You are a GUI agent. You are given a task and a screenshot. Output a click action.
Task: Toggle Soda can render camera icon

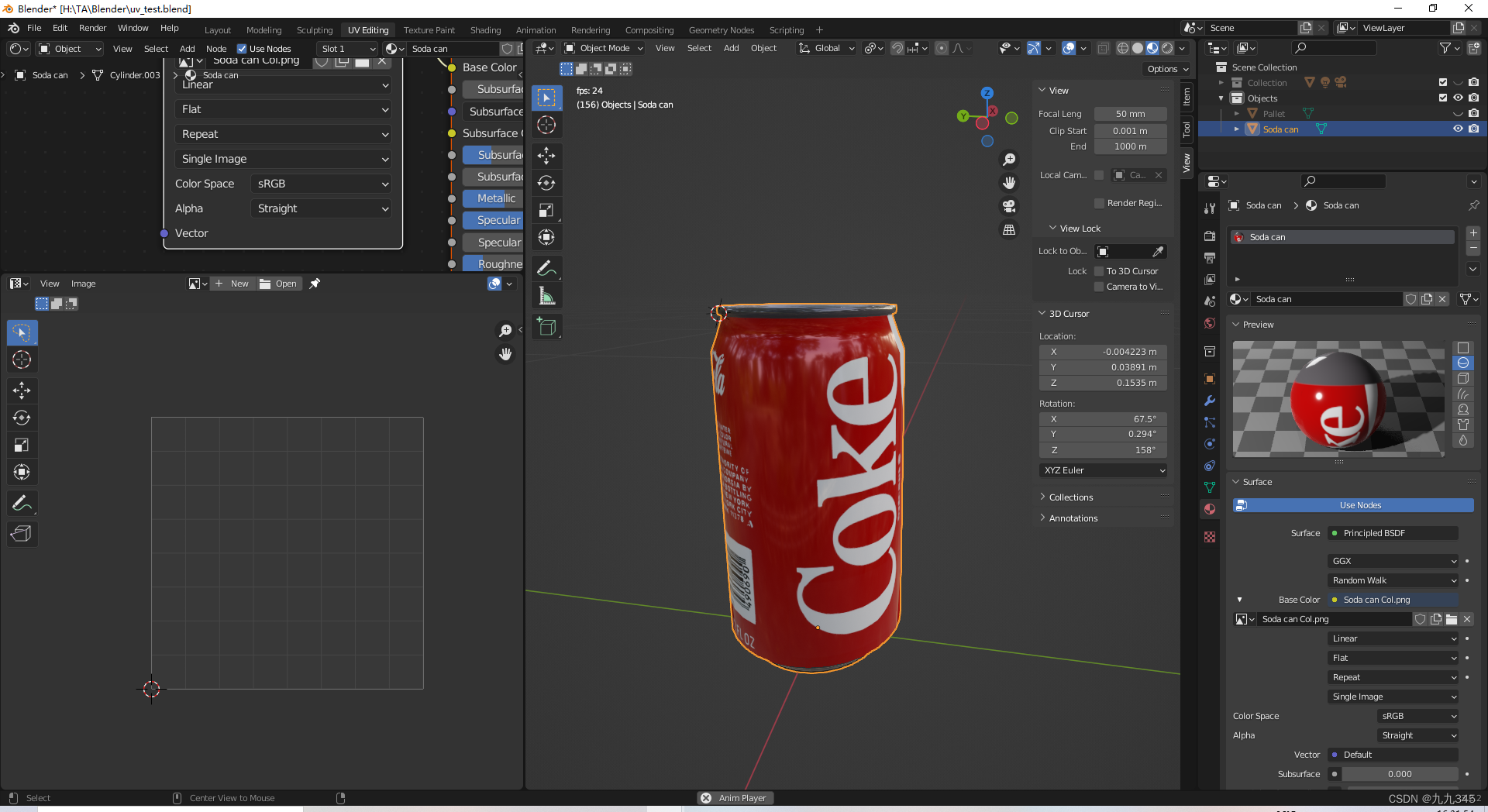(x=1473, y=129)
